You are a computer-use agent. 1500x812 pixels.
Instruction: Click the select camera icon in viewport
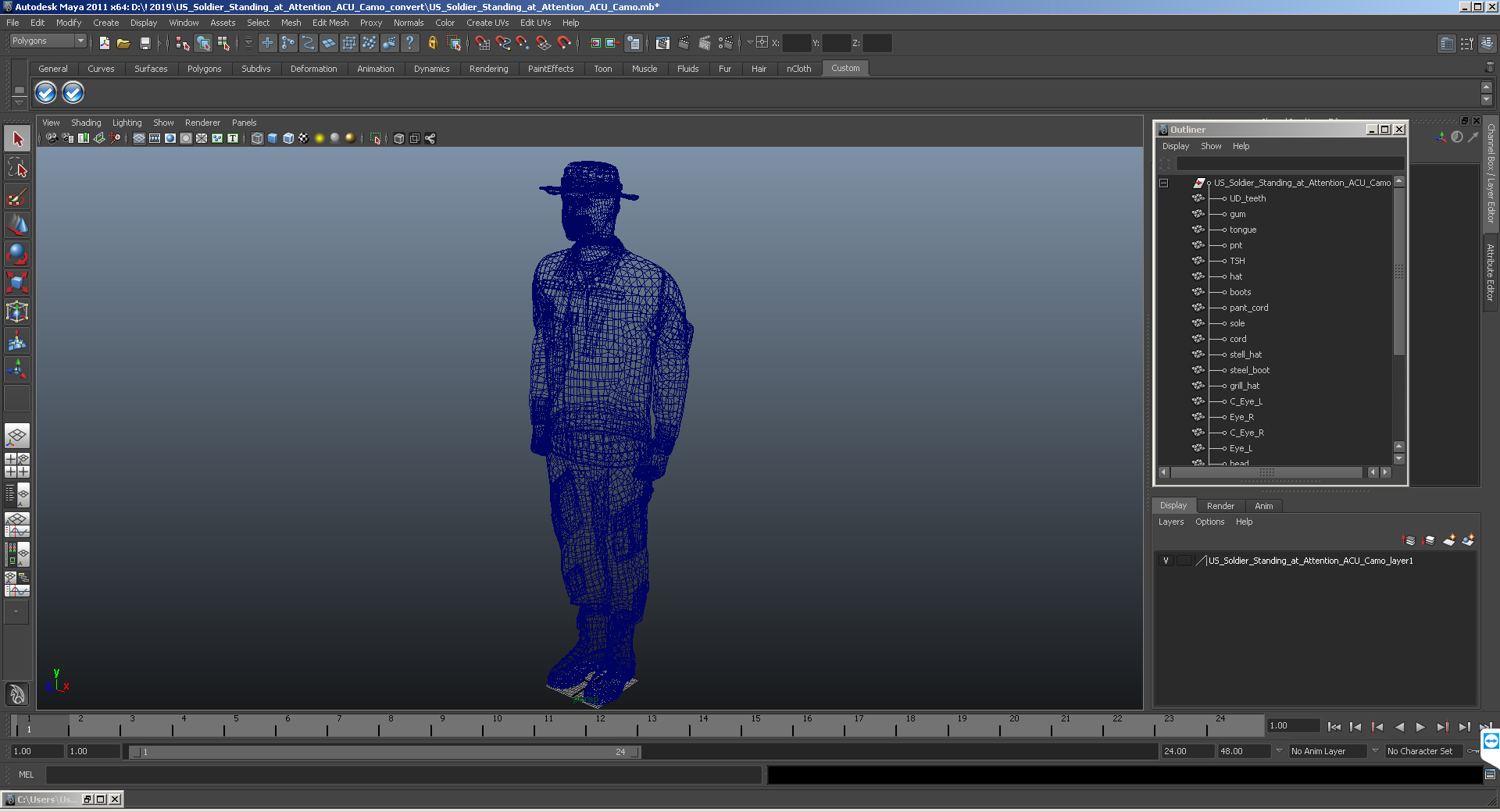click(x=52, y=138)
